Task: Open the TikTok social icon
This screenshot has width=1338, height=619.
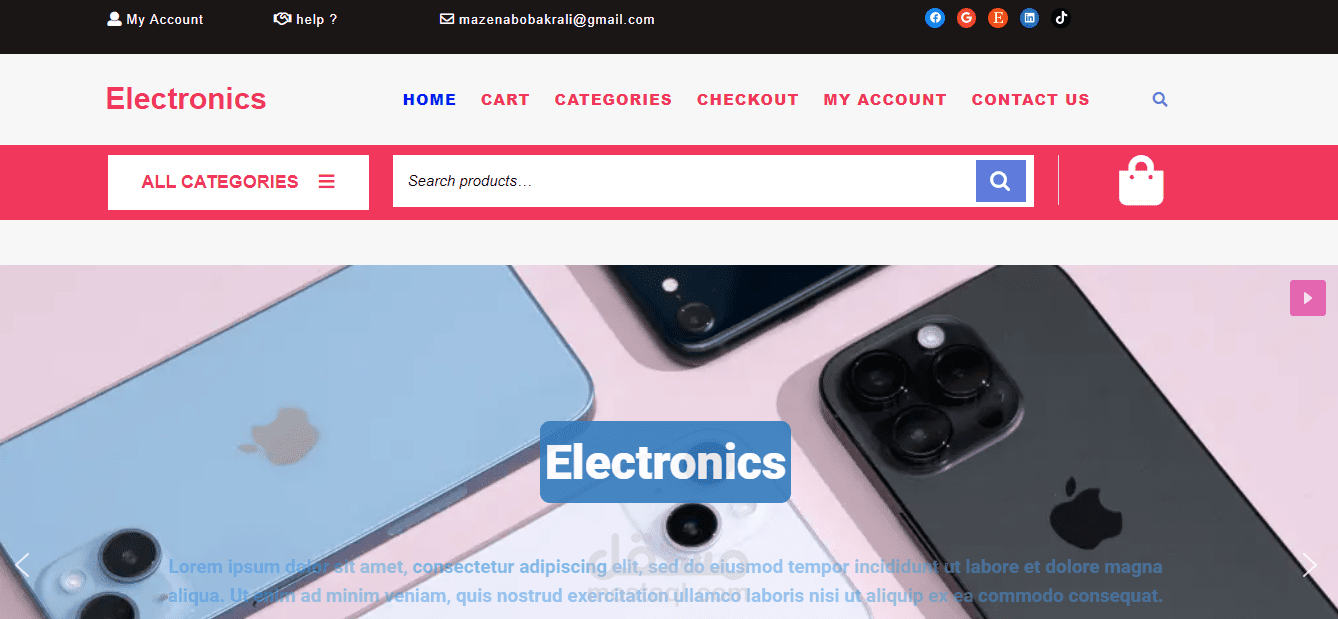Action: pyautogui.click(x=1061, y=18)
